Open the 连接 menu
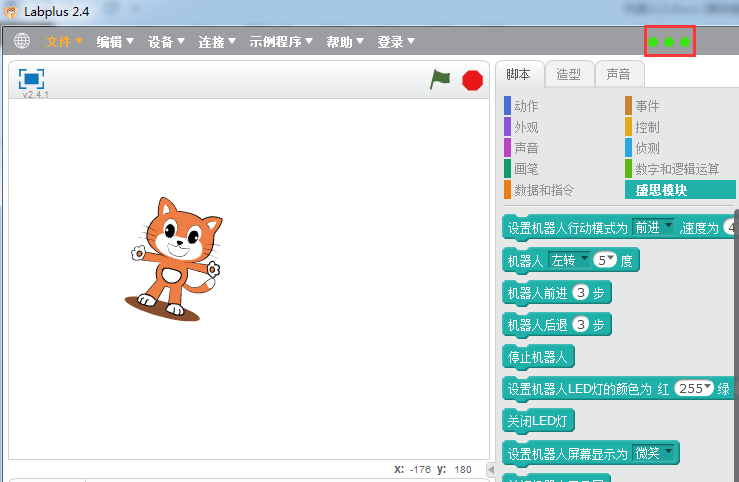The image size is (739, 482). click(x=217, y=41)
